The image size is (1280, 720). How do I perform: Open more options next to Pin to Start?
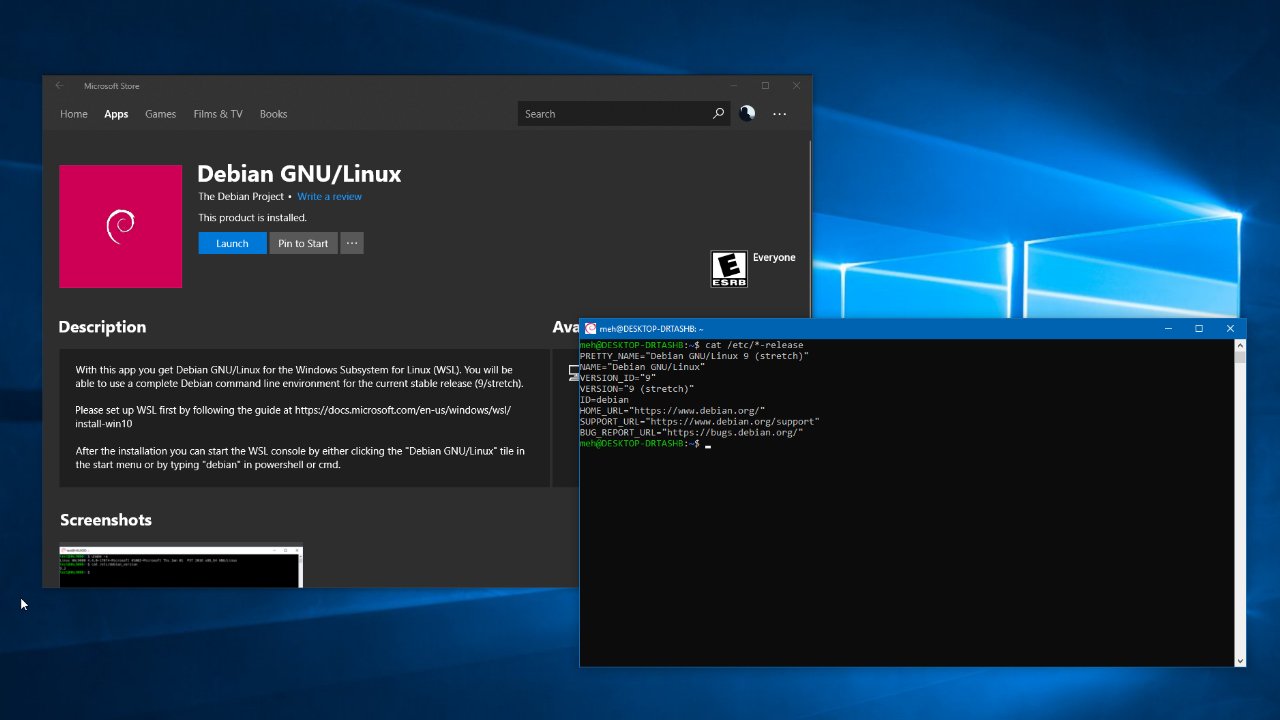pyautogui.click(x=352, y=243)
